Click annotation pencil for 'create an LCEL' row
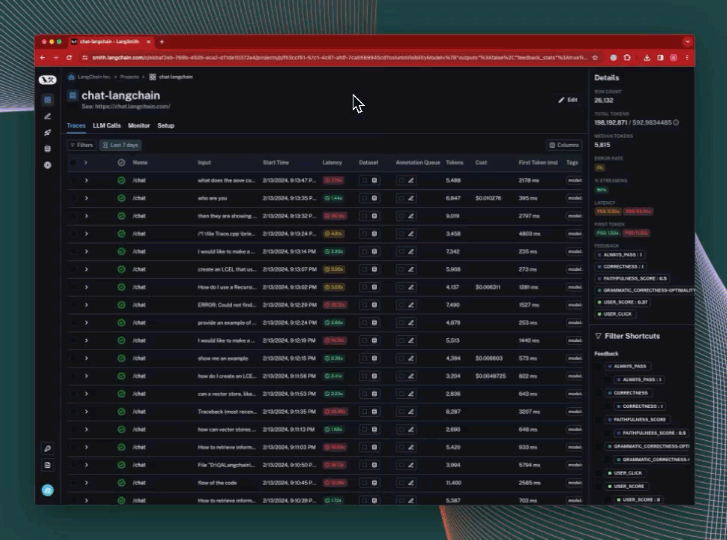This screenshot has width=727, height=540. (411, 269)
